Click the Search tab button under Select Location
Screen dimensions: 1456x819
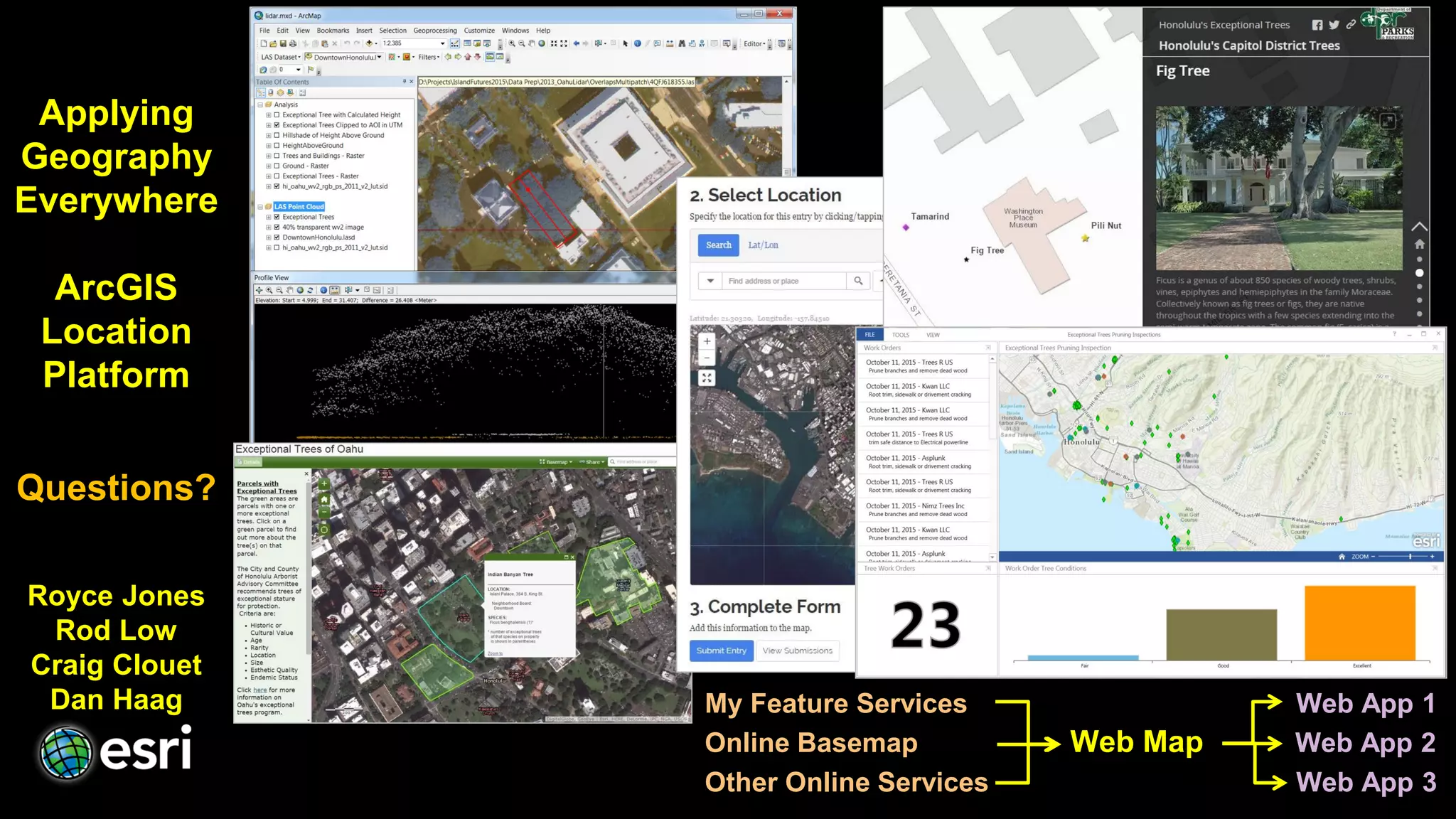(718, 245)
